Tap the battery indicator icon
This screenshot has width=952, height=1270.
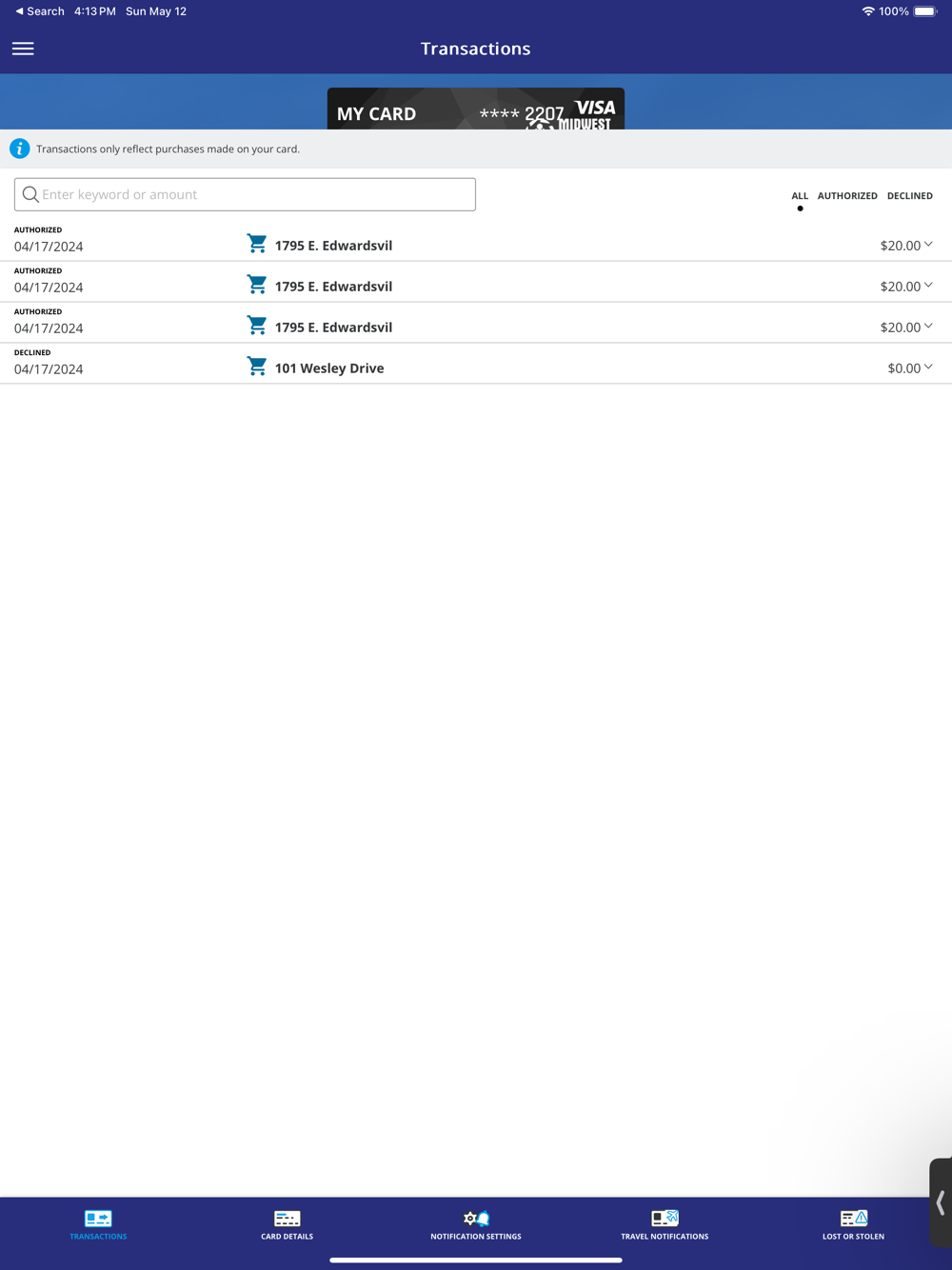[x=925, y=11]
